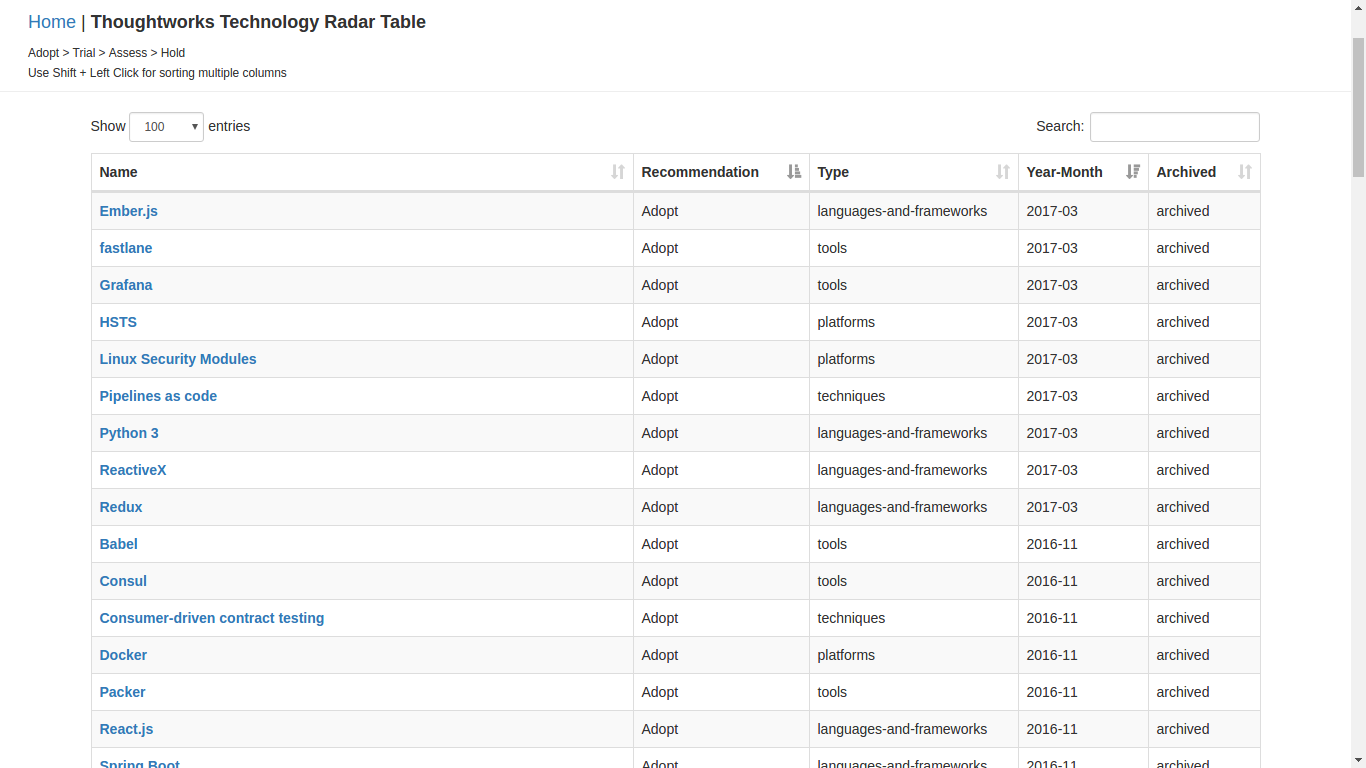
Task: Select platforms in Linux Security Modules row
Action: coord(846,359)
